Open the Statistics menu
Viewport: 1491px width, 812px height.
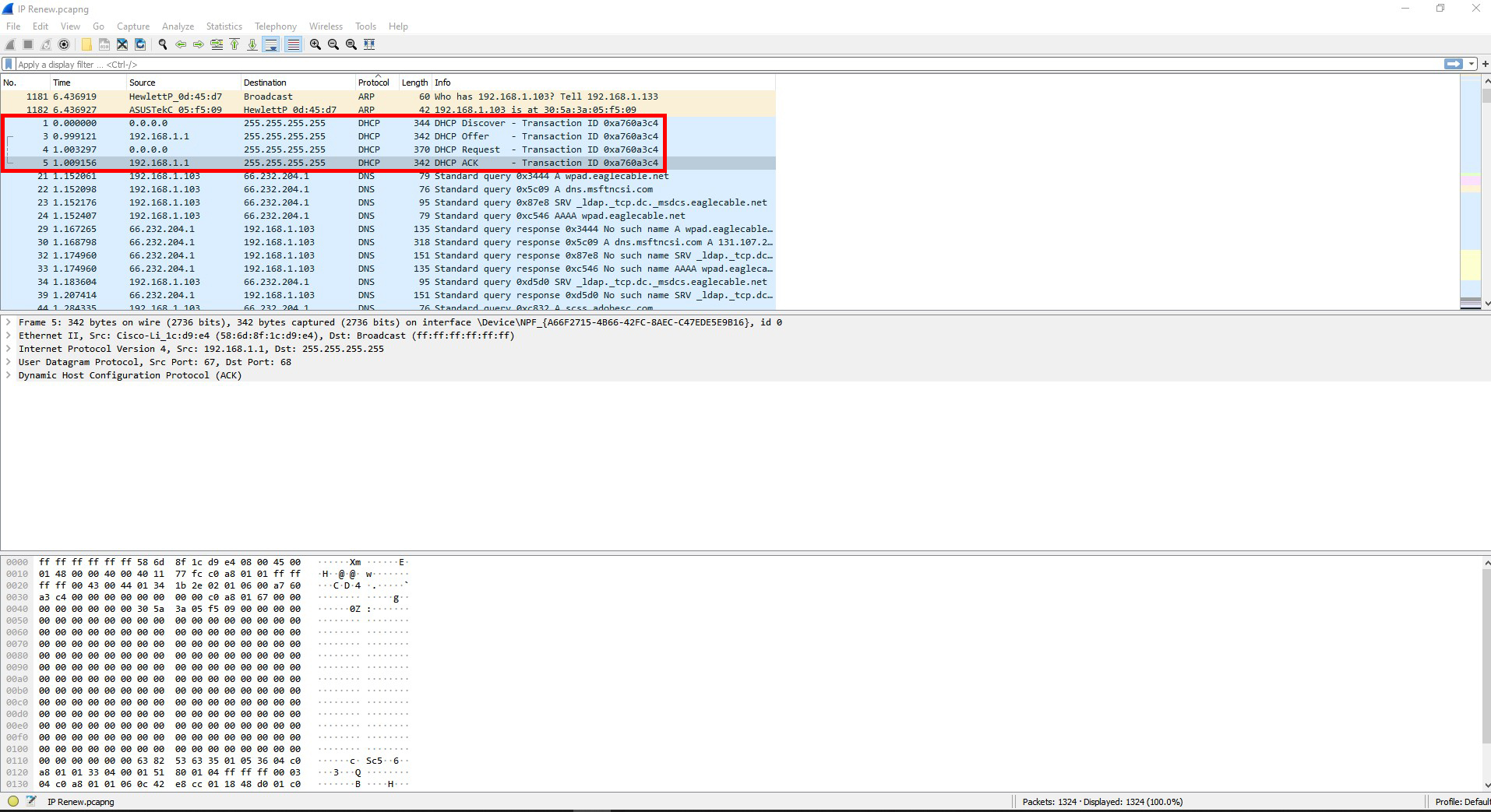coord(224,26)
